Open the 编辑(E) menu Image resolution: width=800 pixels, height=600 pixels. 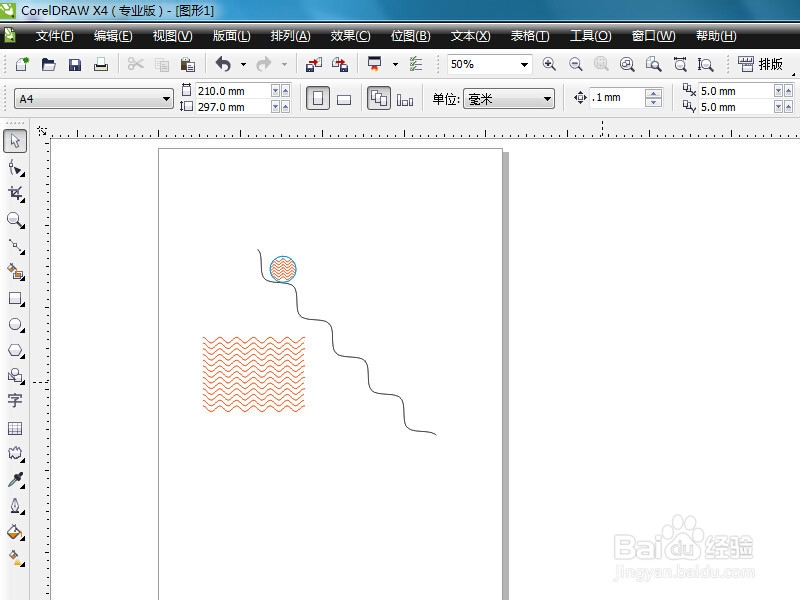click(x=113, y=36)
